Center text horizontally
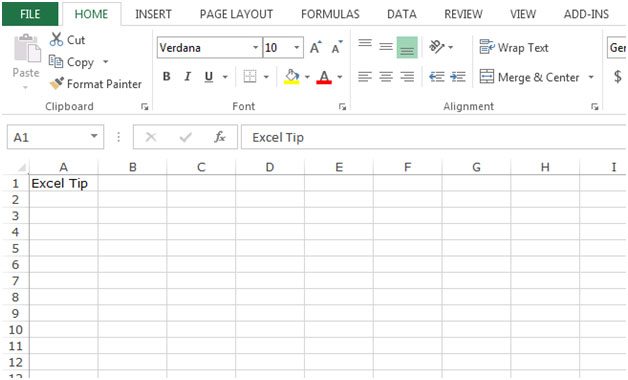The width and height of the screenshot is (628, 380). click(386, 76)
